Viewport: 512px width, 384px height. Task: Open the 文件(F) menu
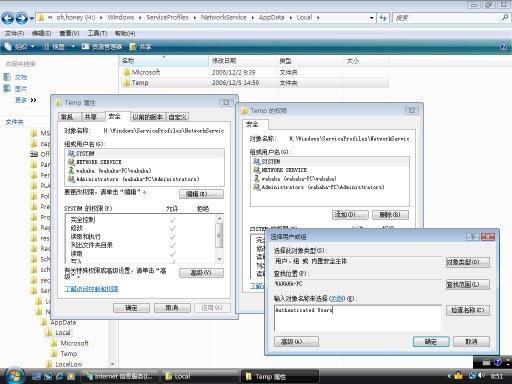pos(14,33)
